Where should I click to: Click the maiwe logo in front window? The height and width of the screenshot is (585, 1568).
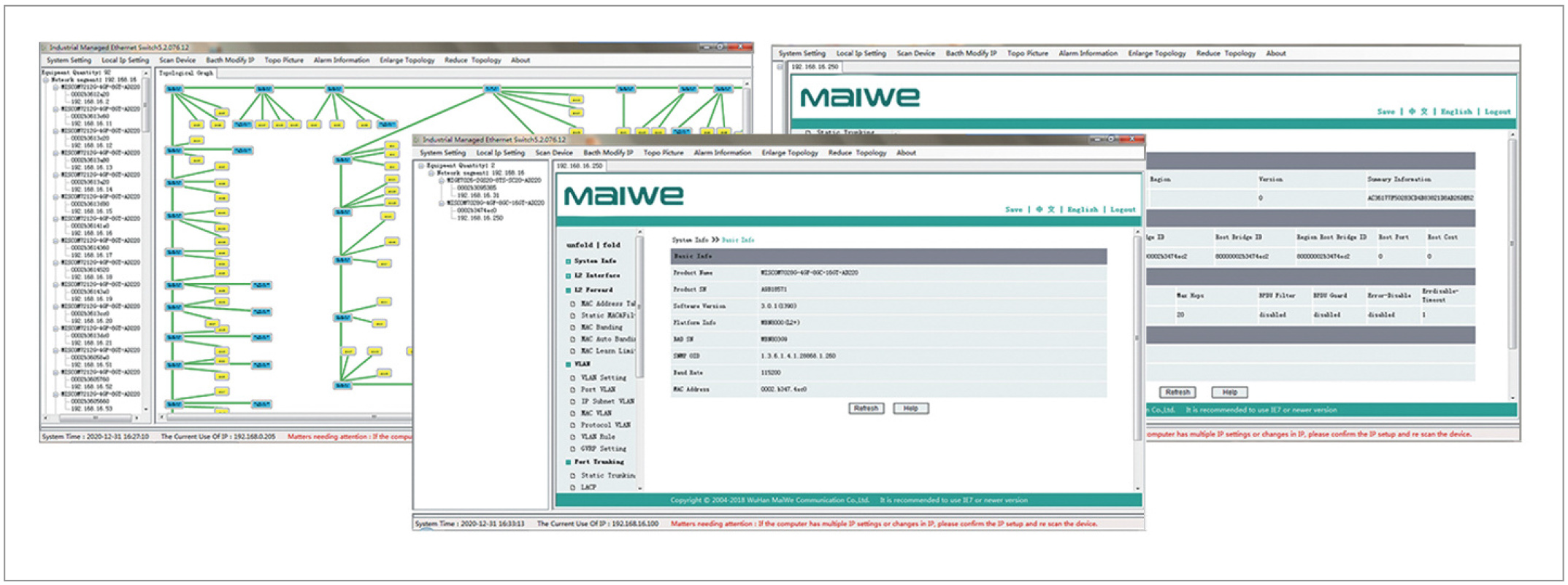(623, 195)
